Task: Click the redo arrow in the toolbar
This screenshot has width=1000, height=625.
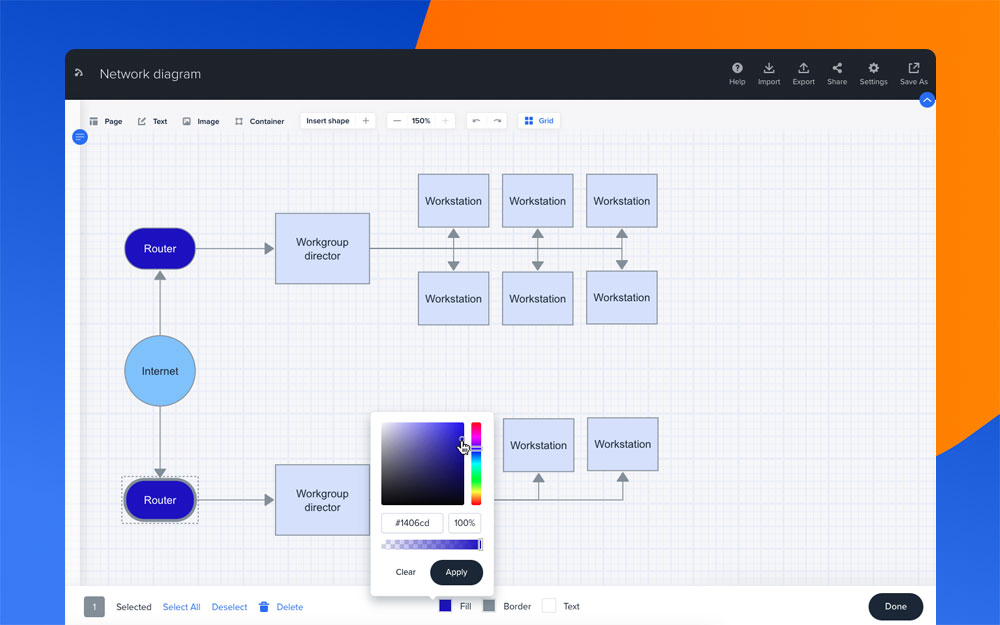Action: pyautogui.click(x=497, y=121)
